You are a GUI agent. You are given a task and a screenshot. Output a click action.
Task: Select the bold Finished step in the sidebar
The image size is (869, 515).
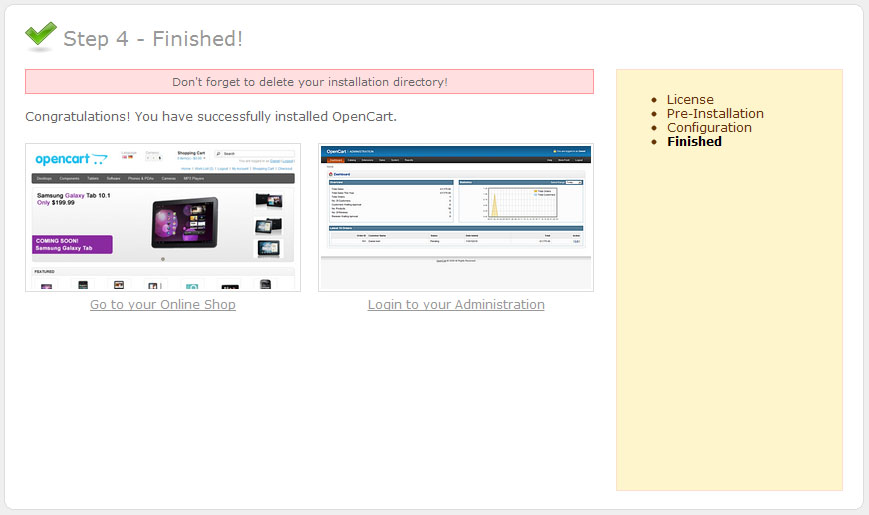694,141
